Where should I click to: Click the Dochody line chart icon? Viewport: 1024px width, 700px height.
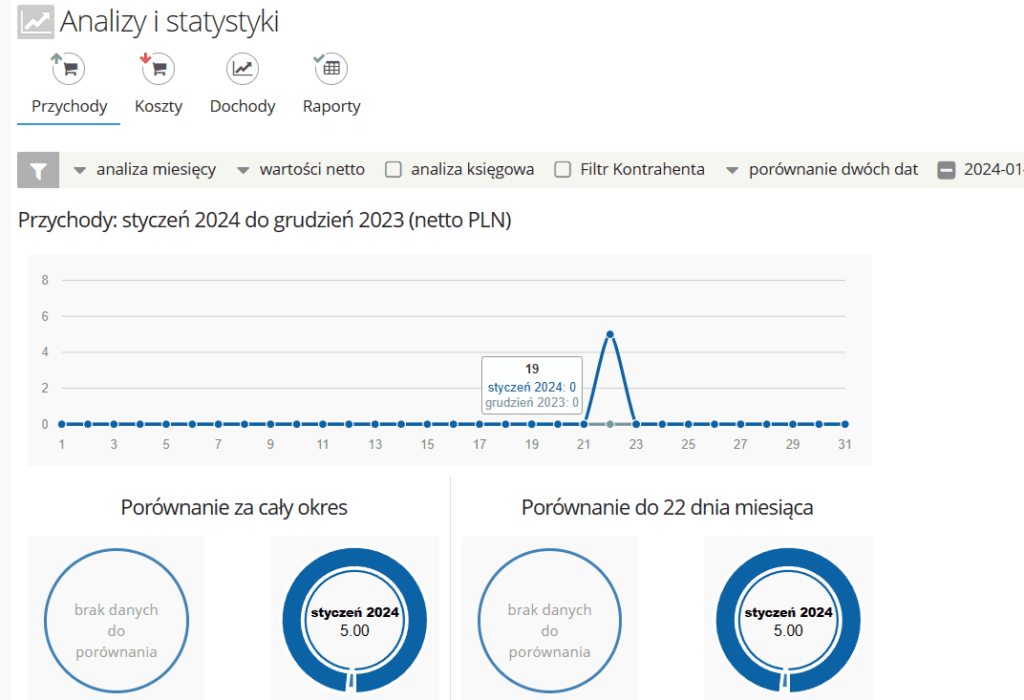click(x=241, y=68)
